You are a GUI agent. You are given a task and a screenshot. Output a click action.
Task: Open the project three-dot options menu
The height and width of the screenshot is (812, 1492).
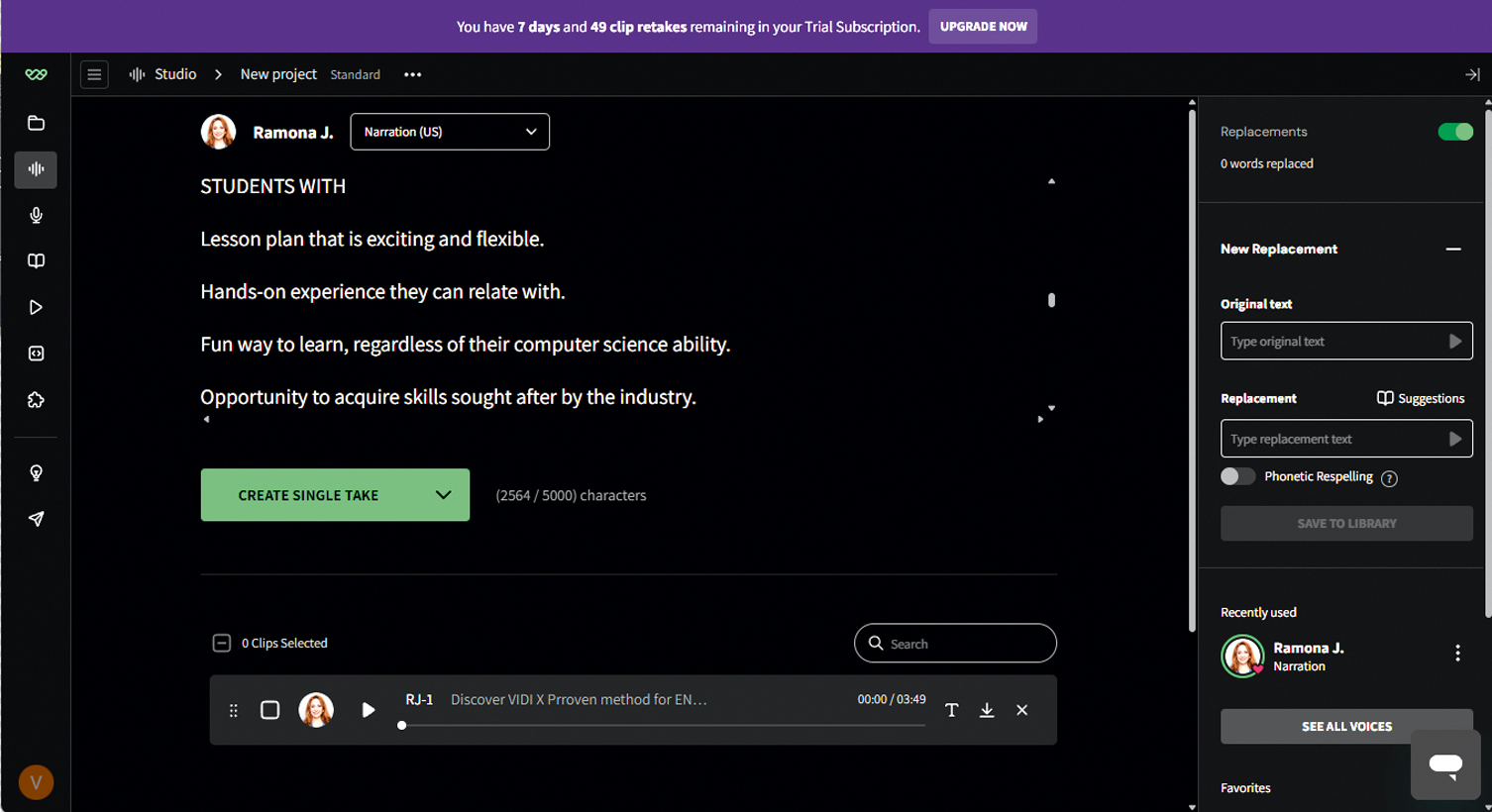[412, 75]
